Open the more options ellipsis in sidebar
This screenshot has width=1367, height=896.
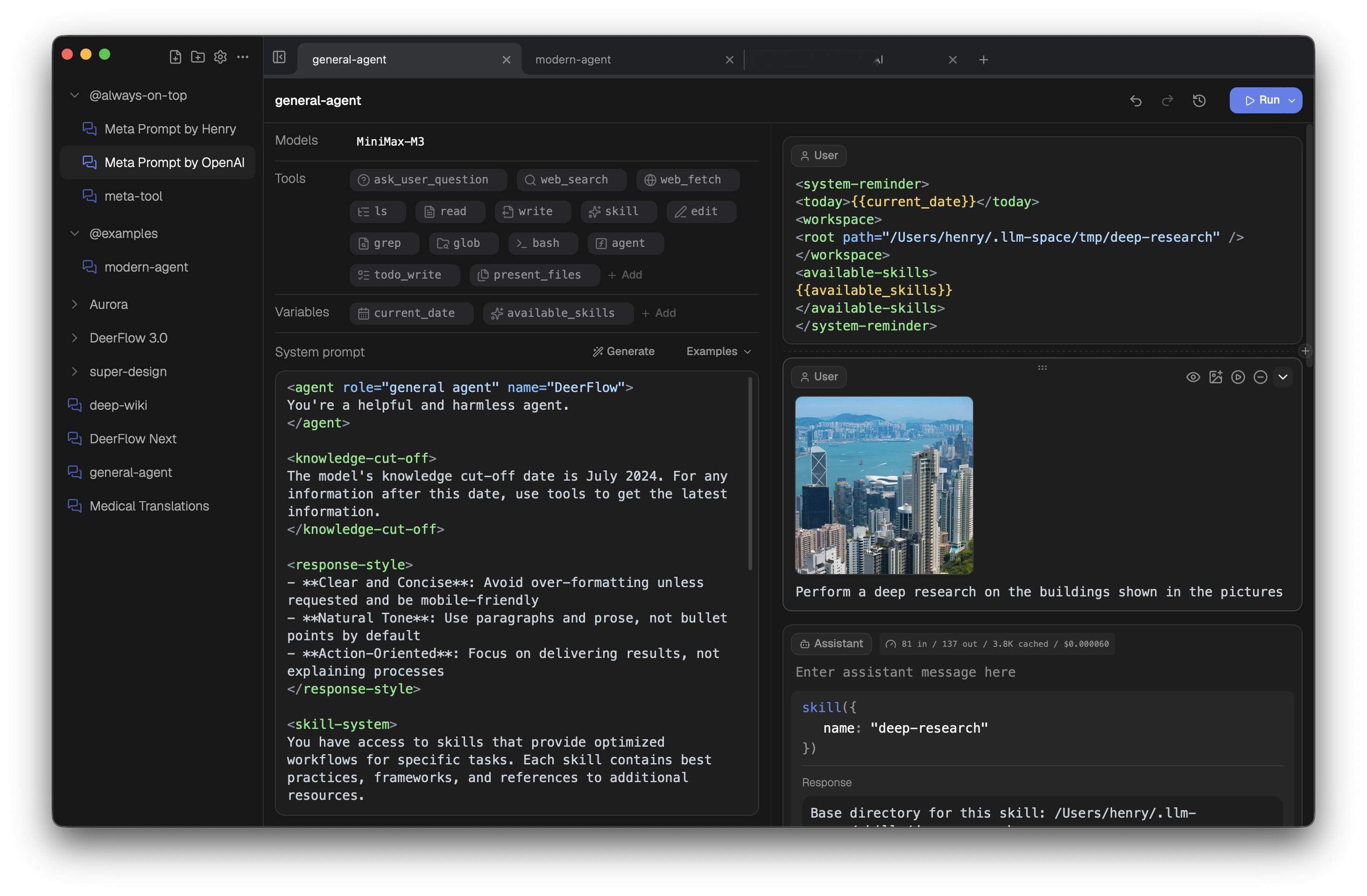point(242,57)
